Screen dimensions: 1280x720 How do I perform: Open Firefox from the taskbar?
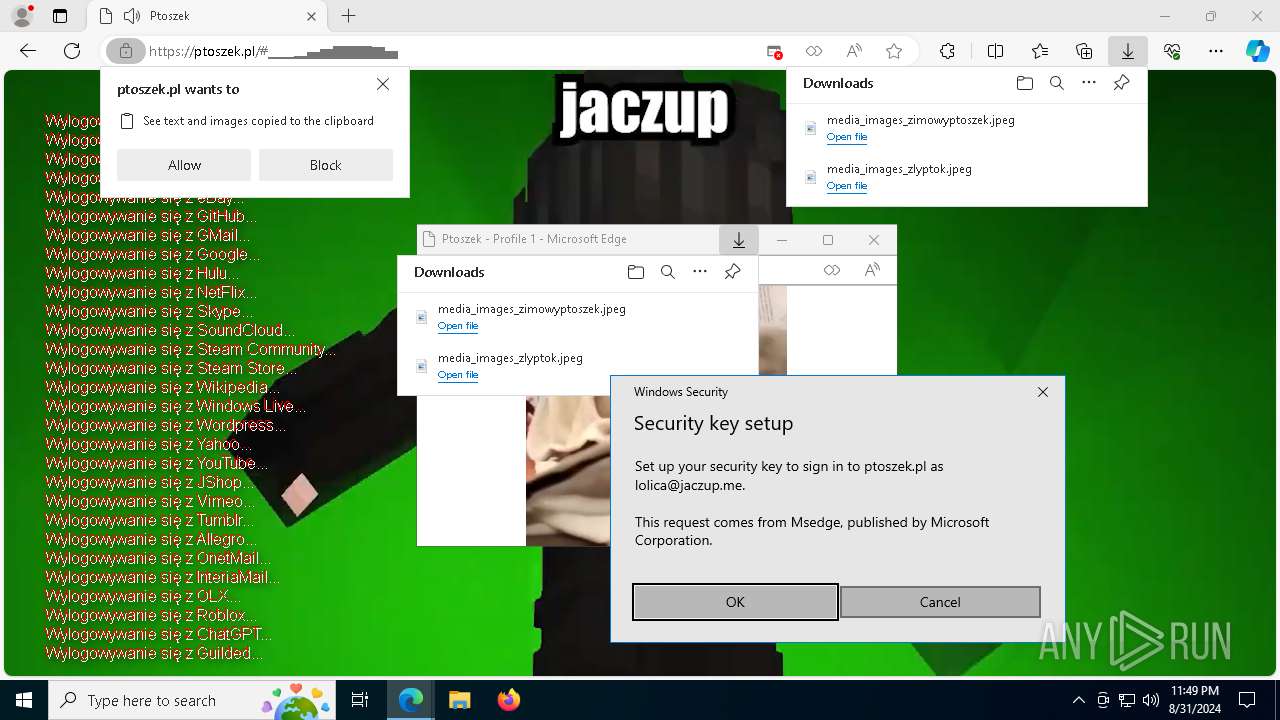click(508, 700)
